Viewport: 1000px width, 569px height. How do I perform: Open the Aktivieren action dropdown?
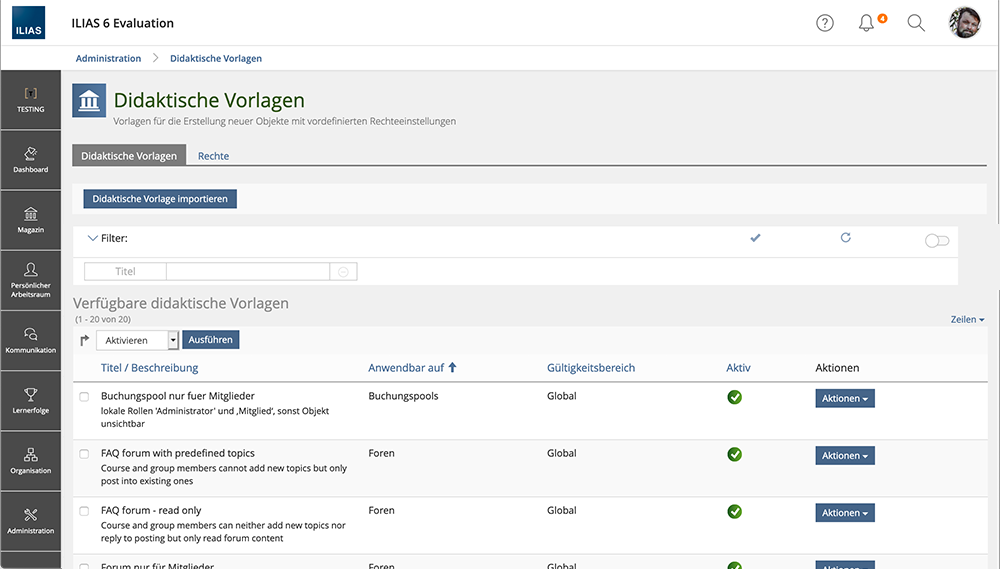pyautogui.click(x=137, y=340)
